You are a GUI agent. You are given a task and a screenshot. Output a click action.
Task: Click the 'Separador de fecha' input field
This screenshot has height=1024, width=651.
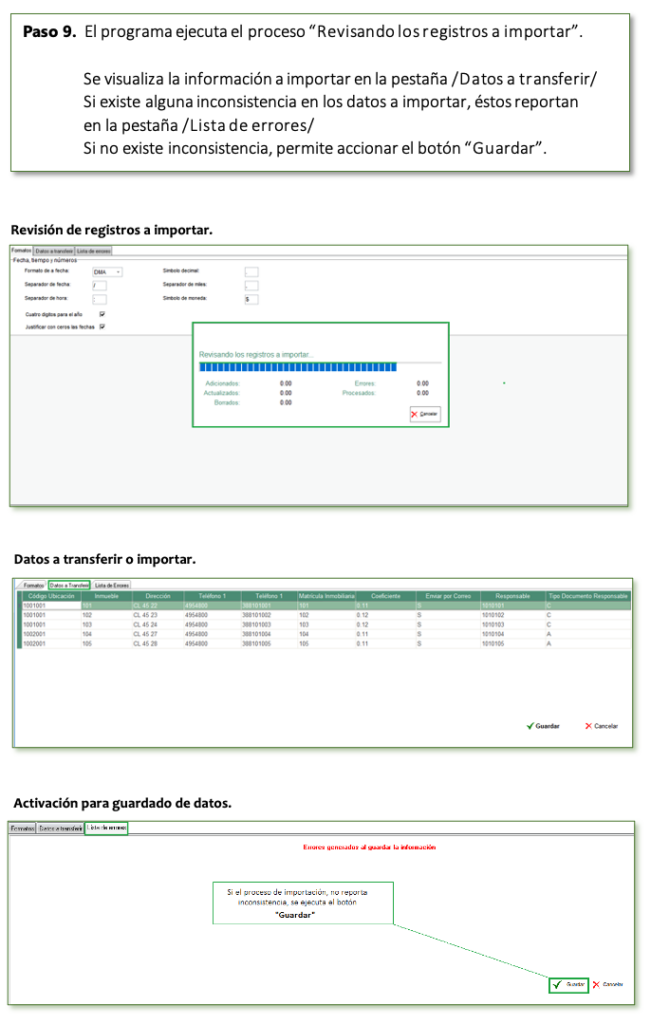(99, 285)
